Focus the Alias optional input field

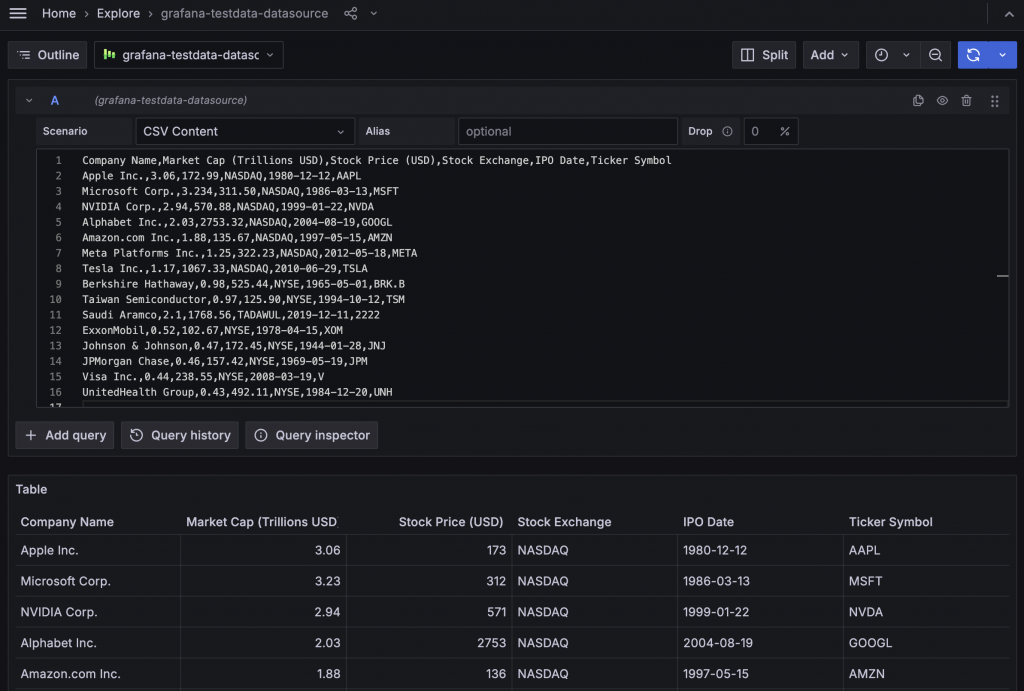[568, 131]
